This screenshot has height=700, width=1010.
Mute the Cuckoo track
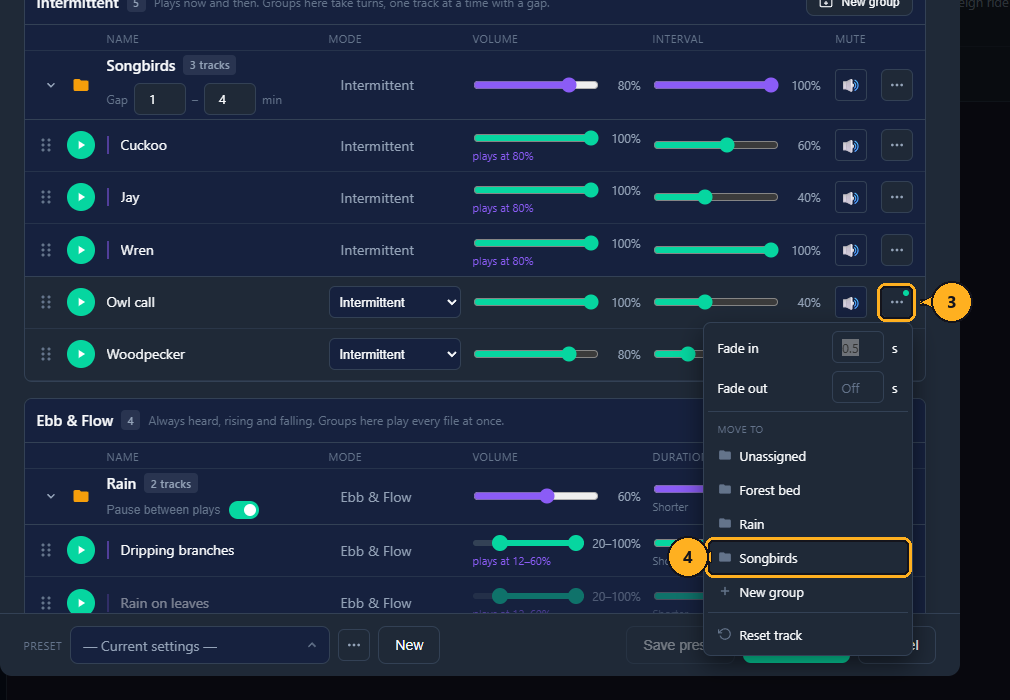tap(850, 146)
